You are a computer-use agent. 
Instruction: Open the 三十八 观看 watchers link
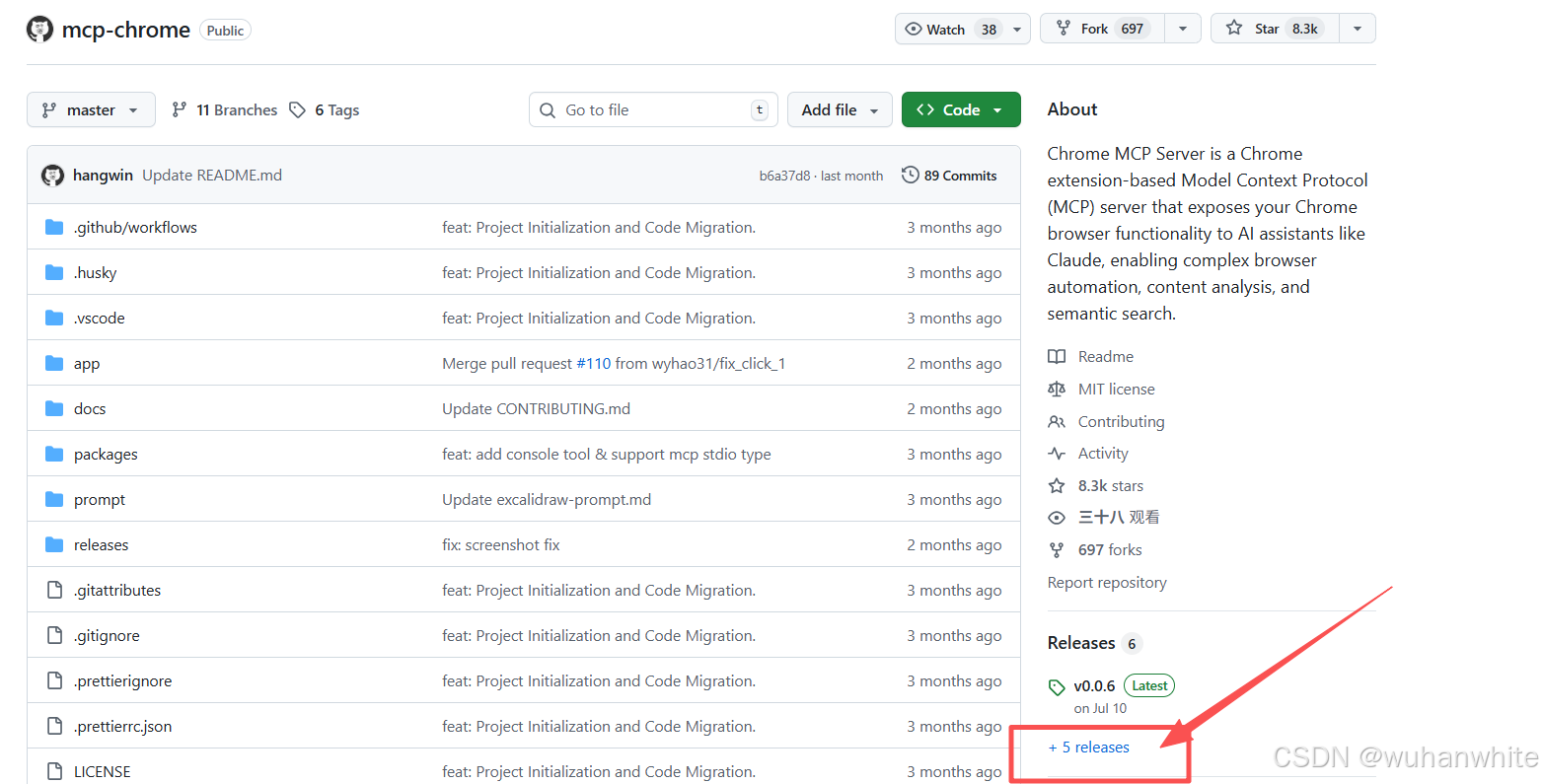pos(1119,517)
